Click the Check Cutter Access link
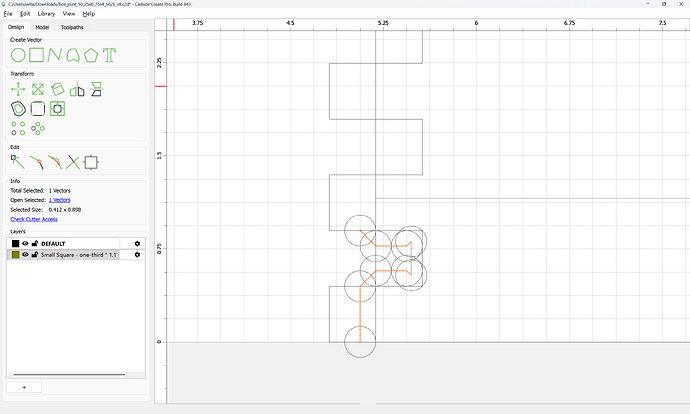This screenshot has height=414, width=690. [34, 219]
